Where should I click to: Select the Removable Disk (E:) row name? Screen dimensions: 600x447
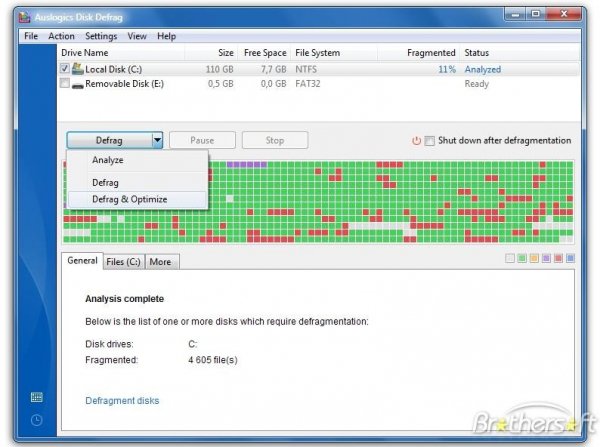pyautogui.click(x=124, y=84)
